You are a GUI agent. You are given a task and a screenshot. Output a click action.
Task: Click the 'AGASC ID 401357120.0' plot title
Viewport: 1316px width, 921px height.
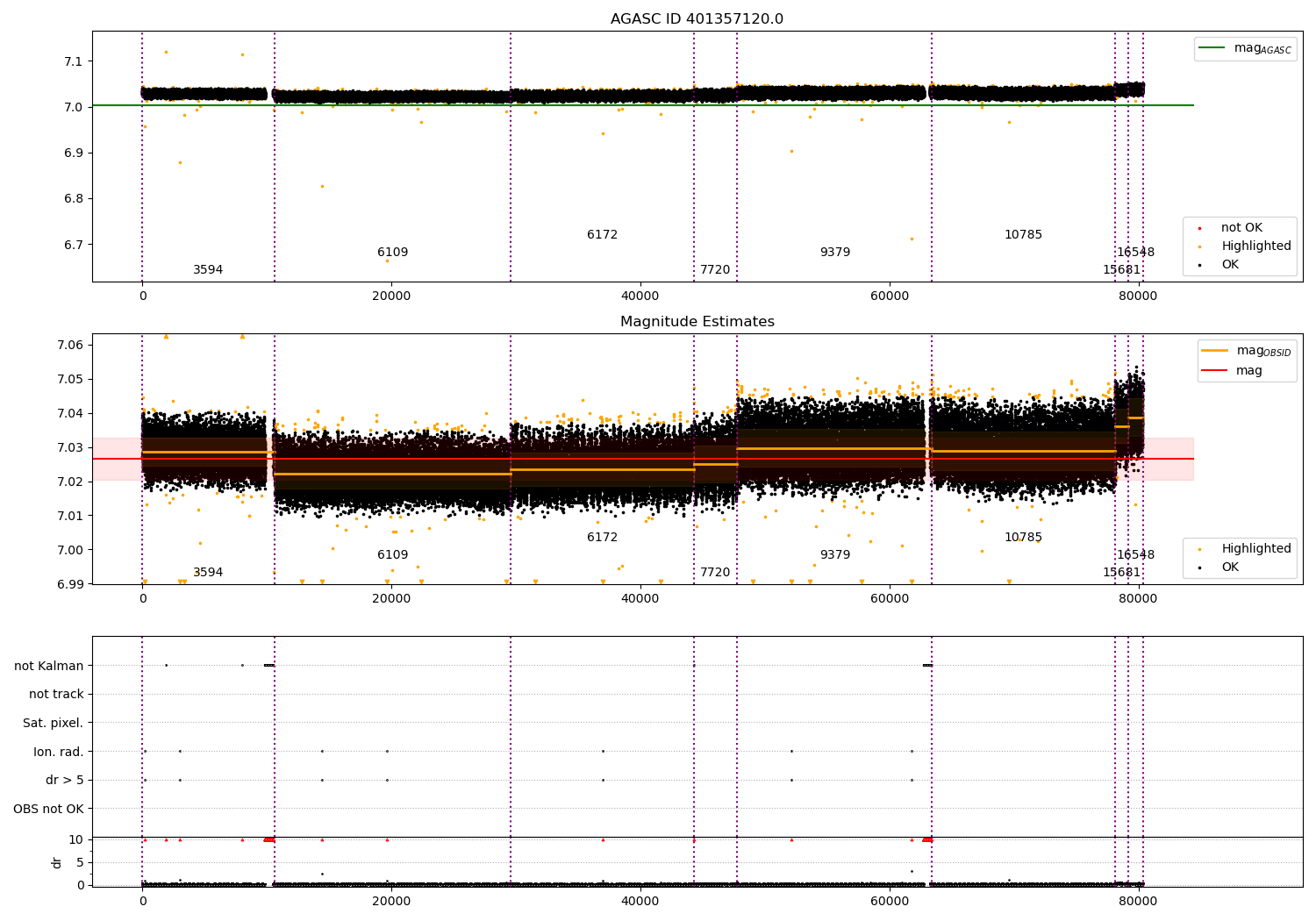coord(697,19)
